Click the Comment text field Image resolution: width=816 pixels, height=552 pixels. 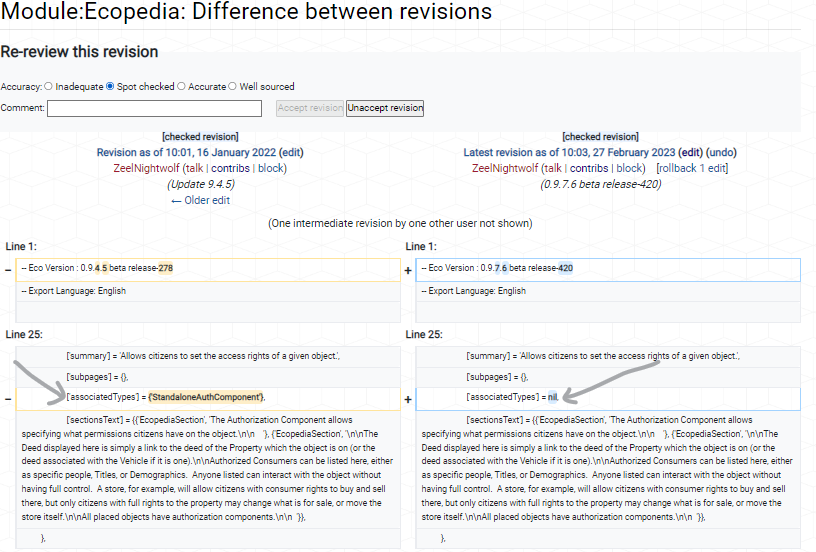pyautogui.click(x=155, y=108)
